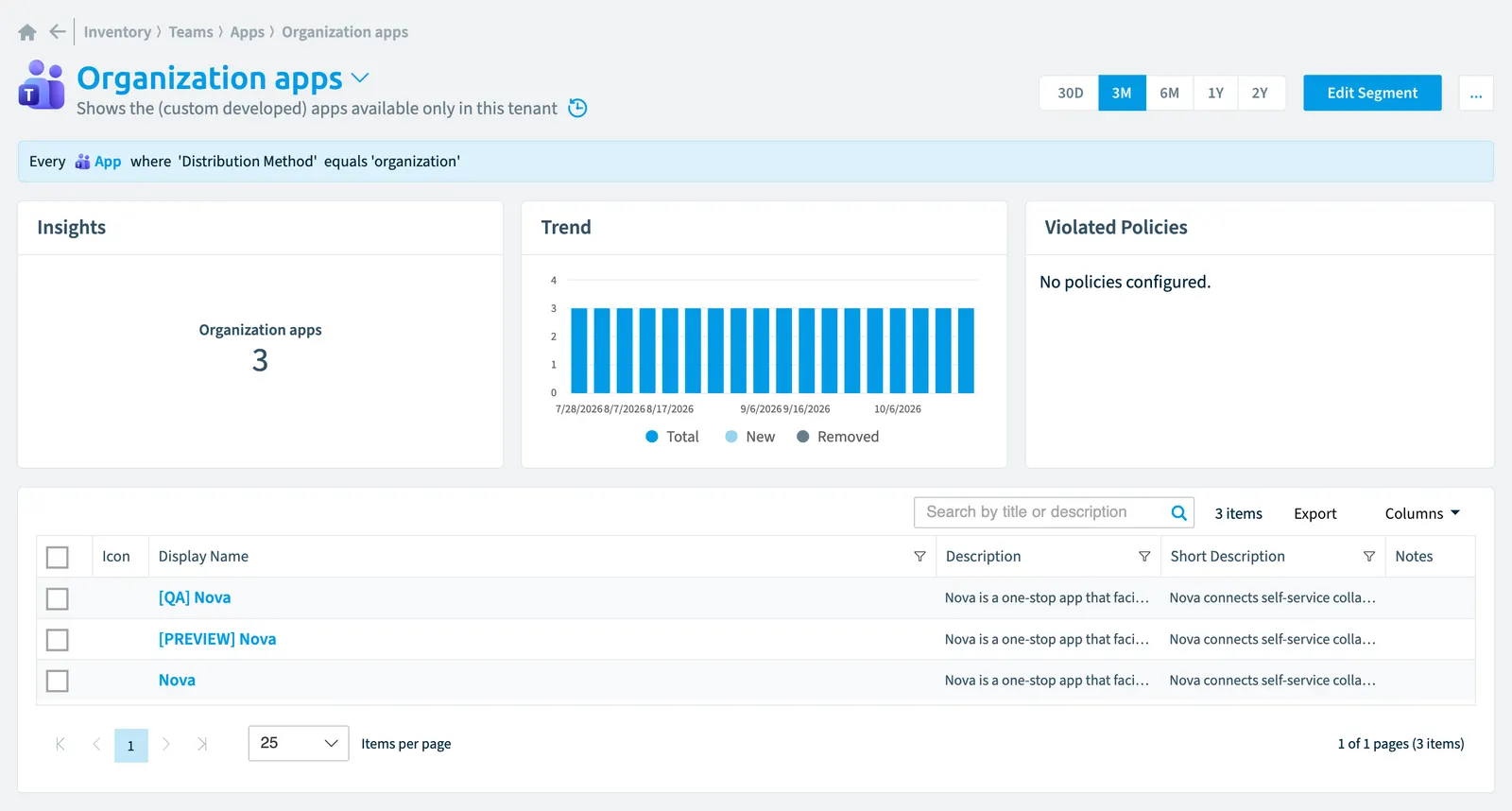1512x811 pixels.
Task: Toggle the Removed legend series
Action: pos(838,437)
